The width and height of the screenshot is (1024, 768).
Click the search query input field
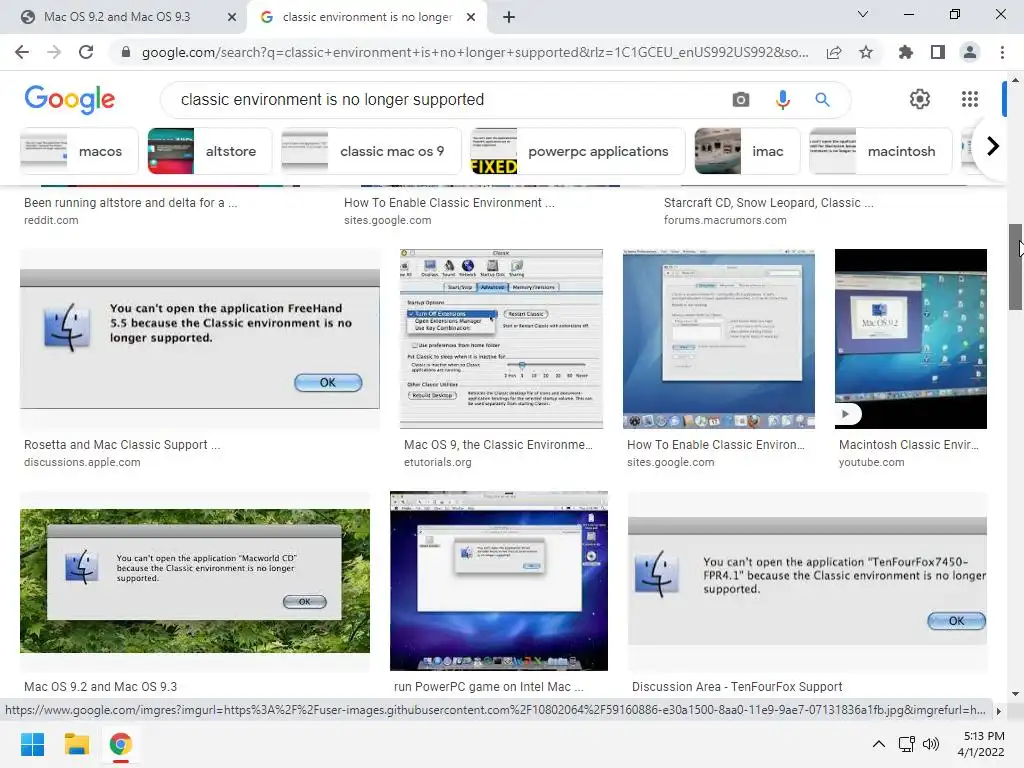pos(444,99)
